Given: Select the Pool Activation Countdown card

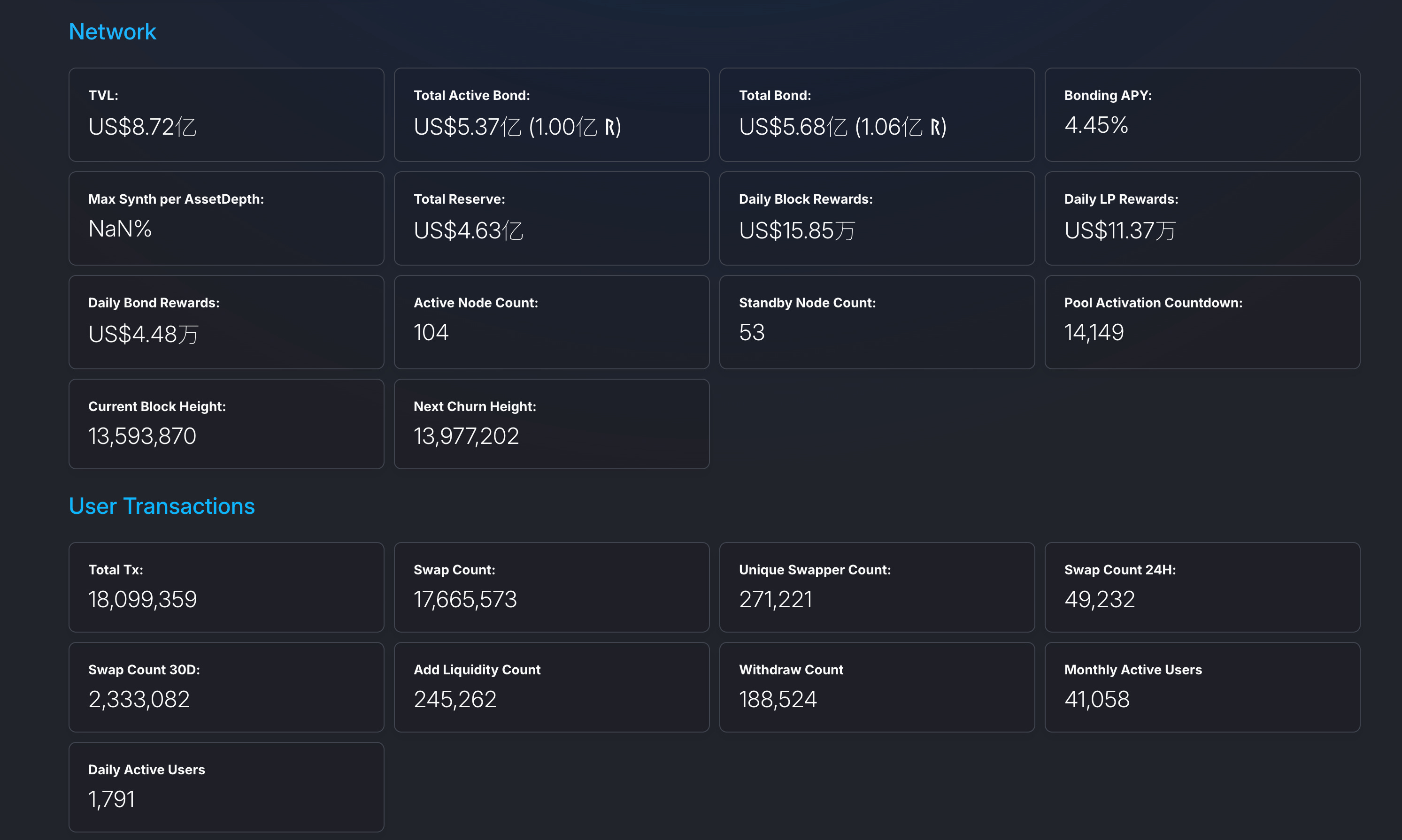Looking at the screenshot, I should [x=1202, y=322].
